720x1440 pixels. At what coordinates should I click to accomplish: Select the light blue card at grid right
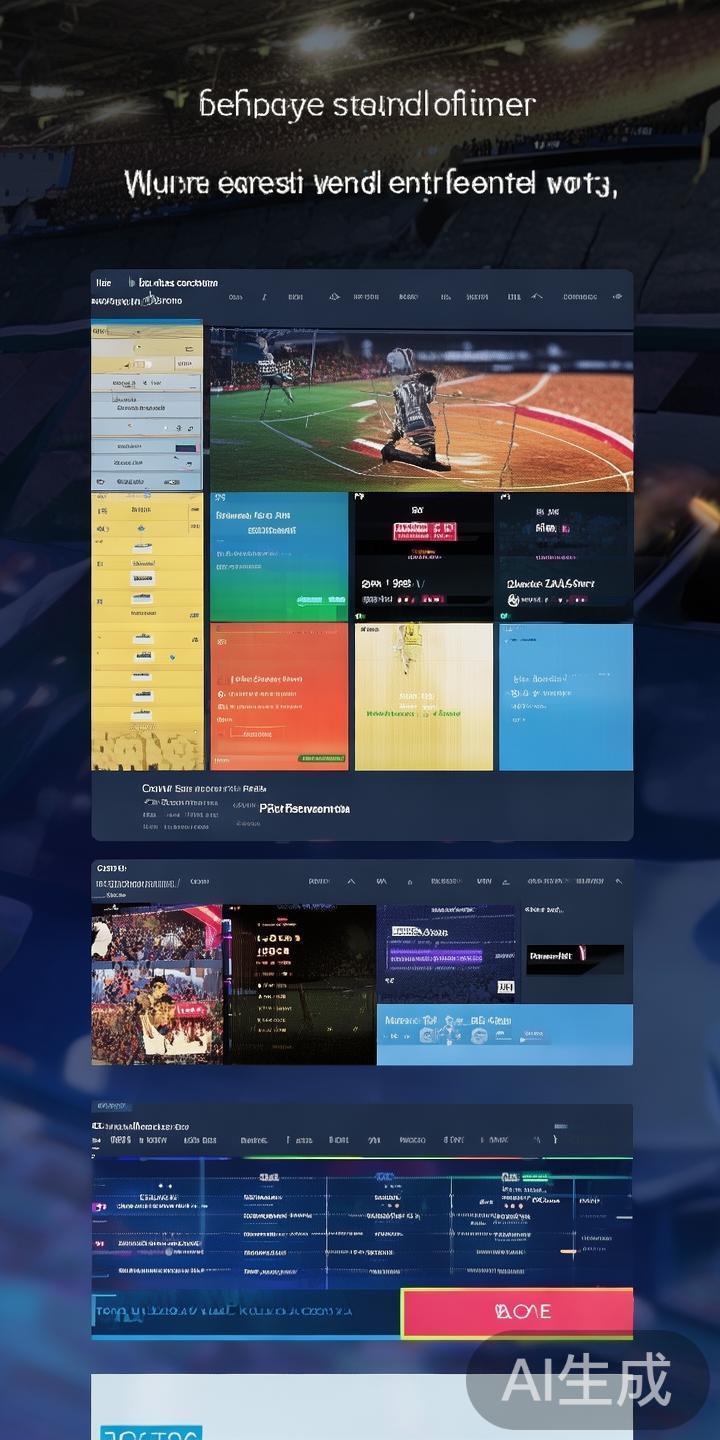pyautogui.click(x=565, y=697)
